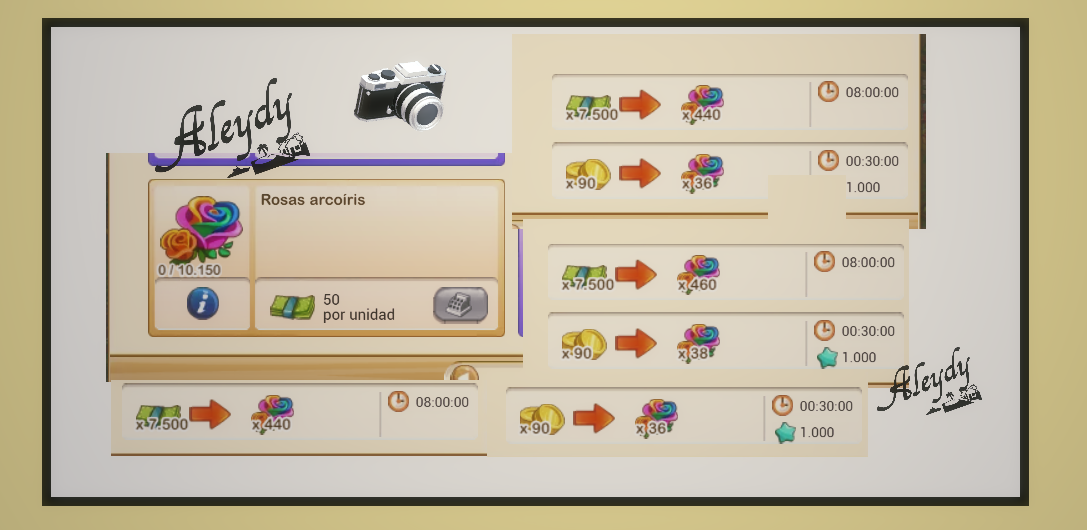Click the orange arrow in the x460 row

click(636, 275)
